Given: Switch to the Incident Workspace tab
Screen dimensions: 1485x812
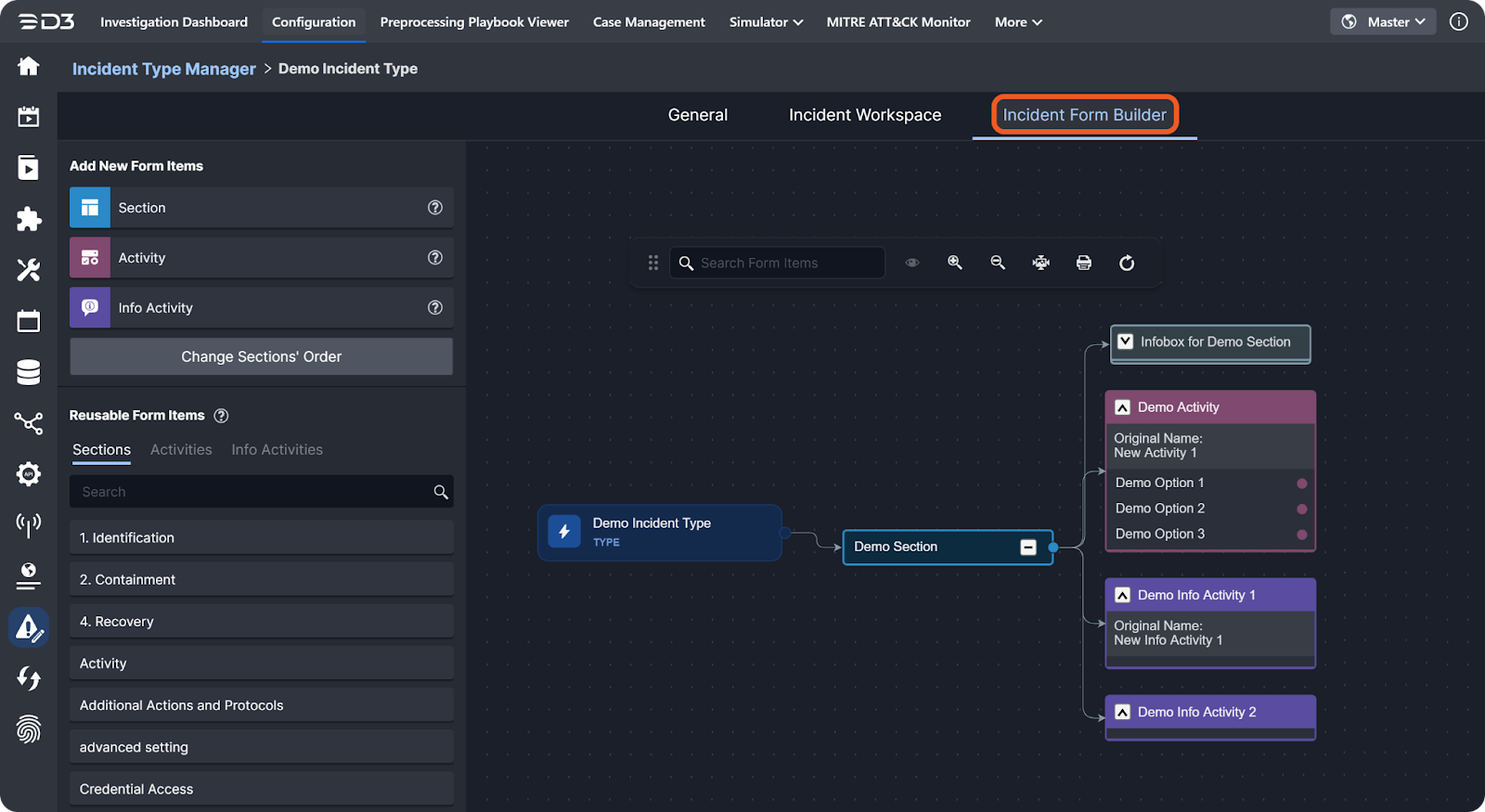Looking at the screenshot, I should [x=864, y=115].
